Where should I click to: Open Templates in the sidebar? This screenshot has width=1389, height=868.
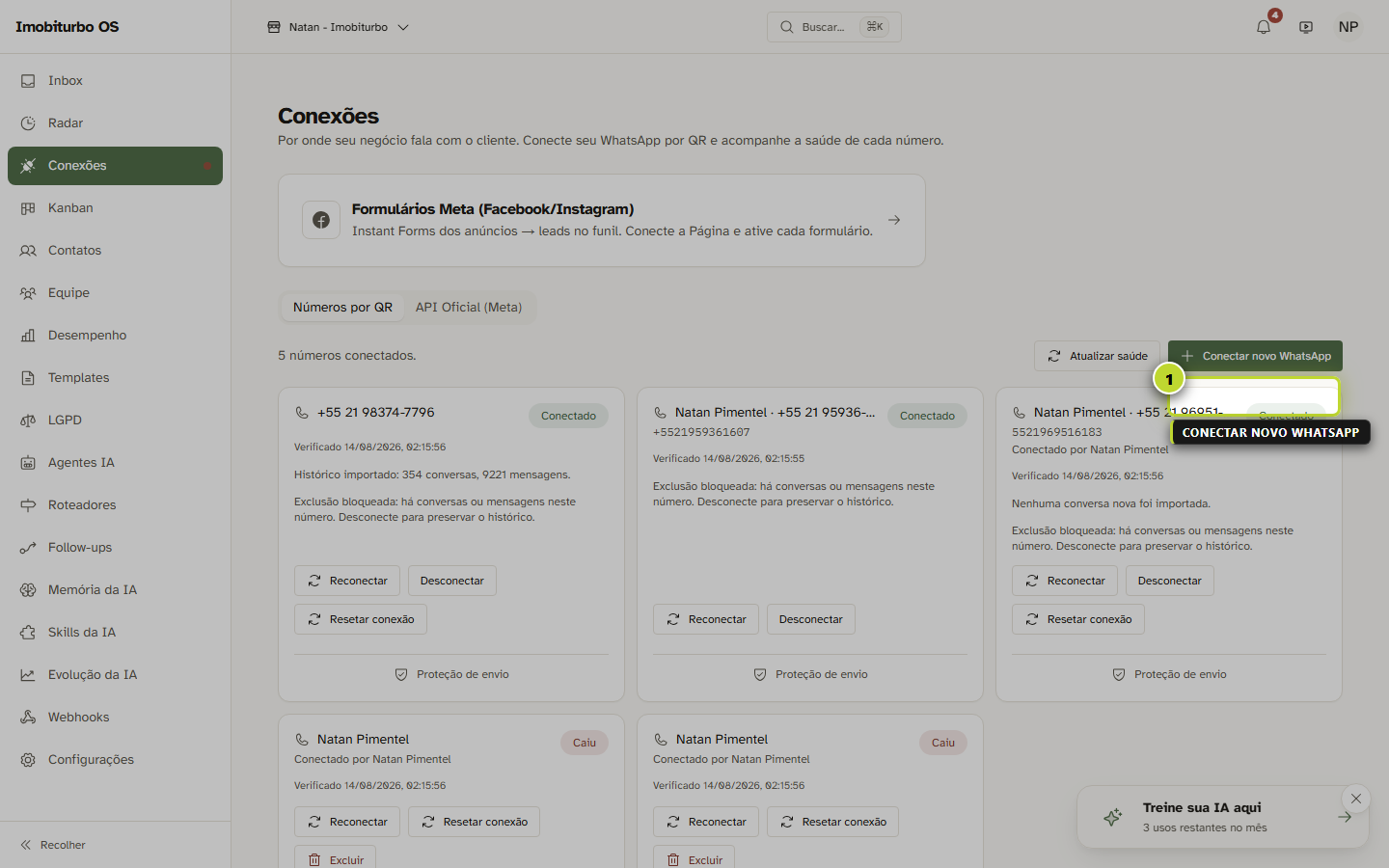click(115, 378)
